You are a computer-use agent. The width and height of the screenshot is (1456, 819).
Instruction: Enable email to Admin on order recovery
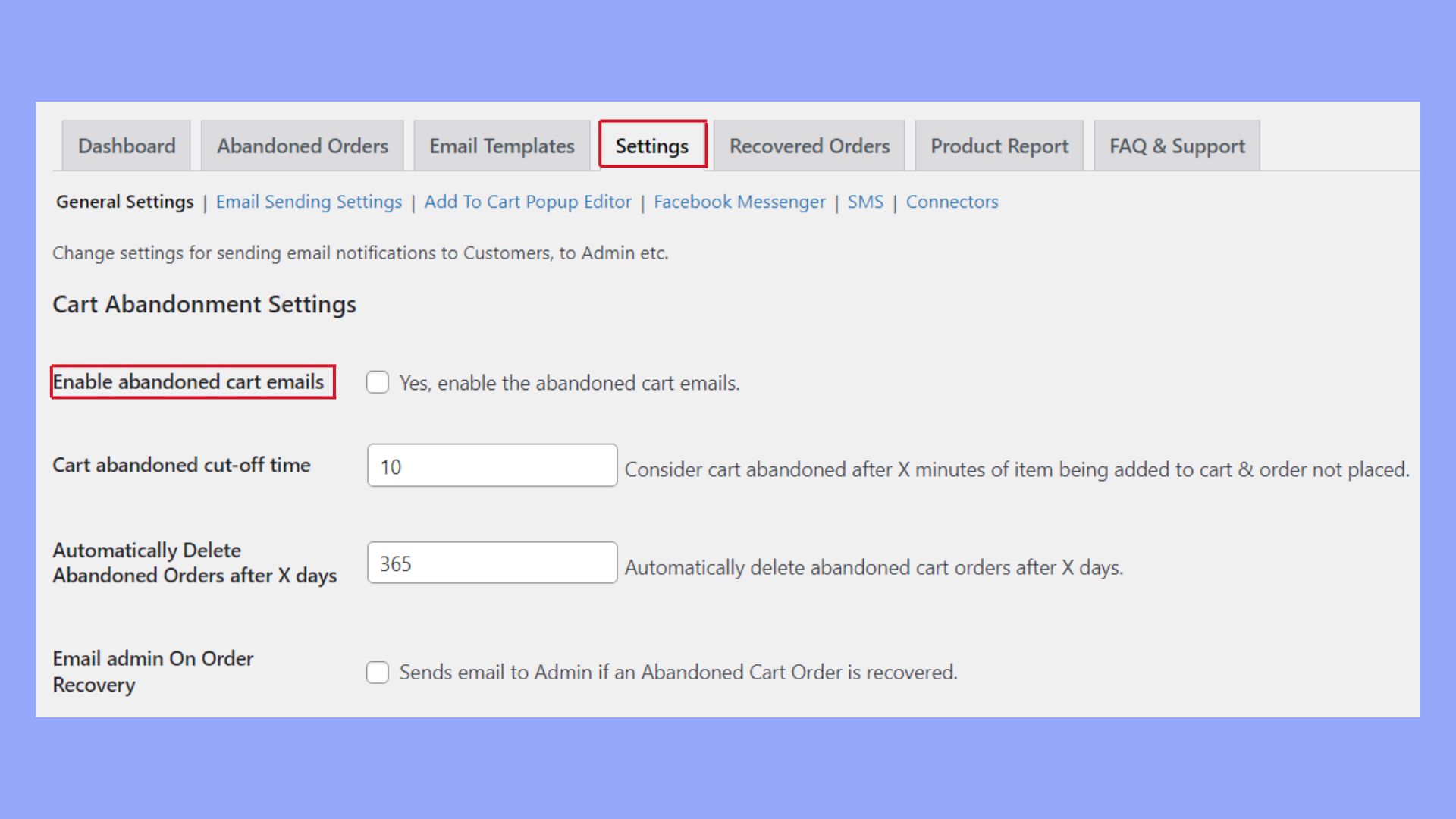click(378, 672)
